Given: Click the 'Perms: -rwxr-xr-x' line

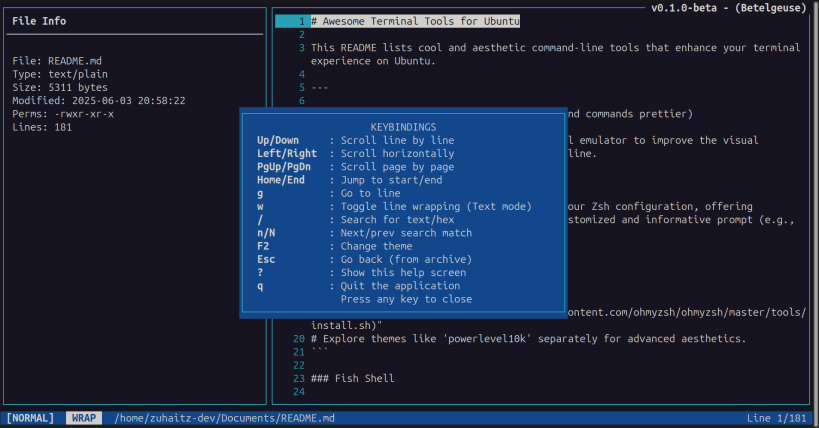Looking at the screenshot, I should 63,114.
